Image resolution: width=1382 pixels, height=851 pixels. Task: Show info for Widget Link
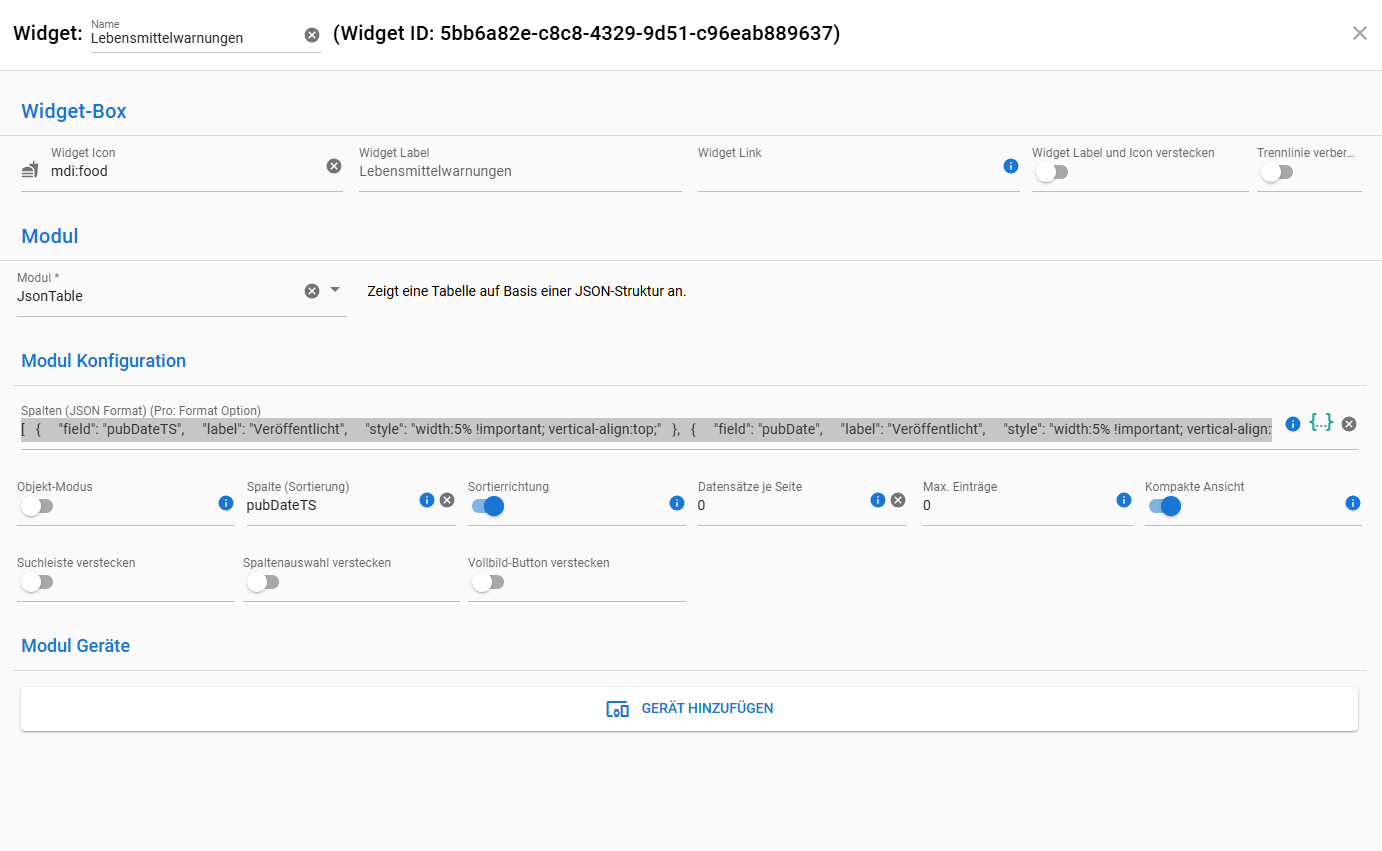coord(1010,166)
